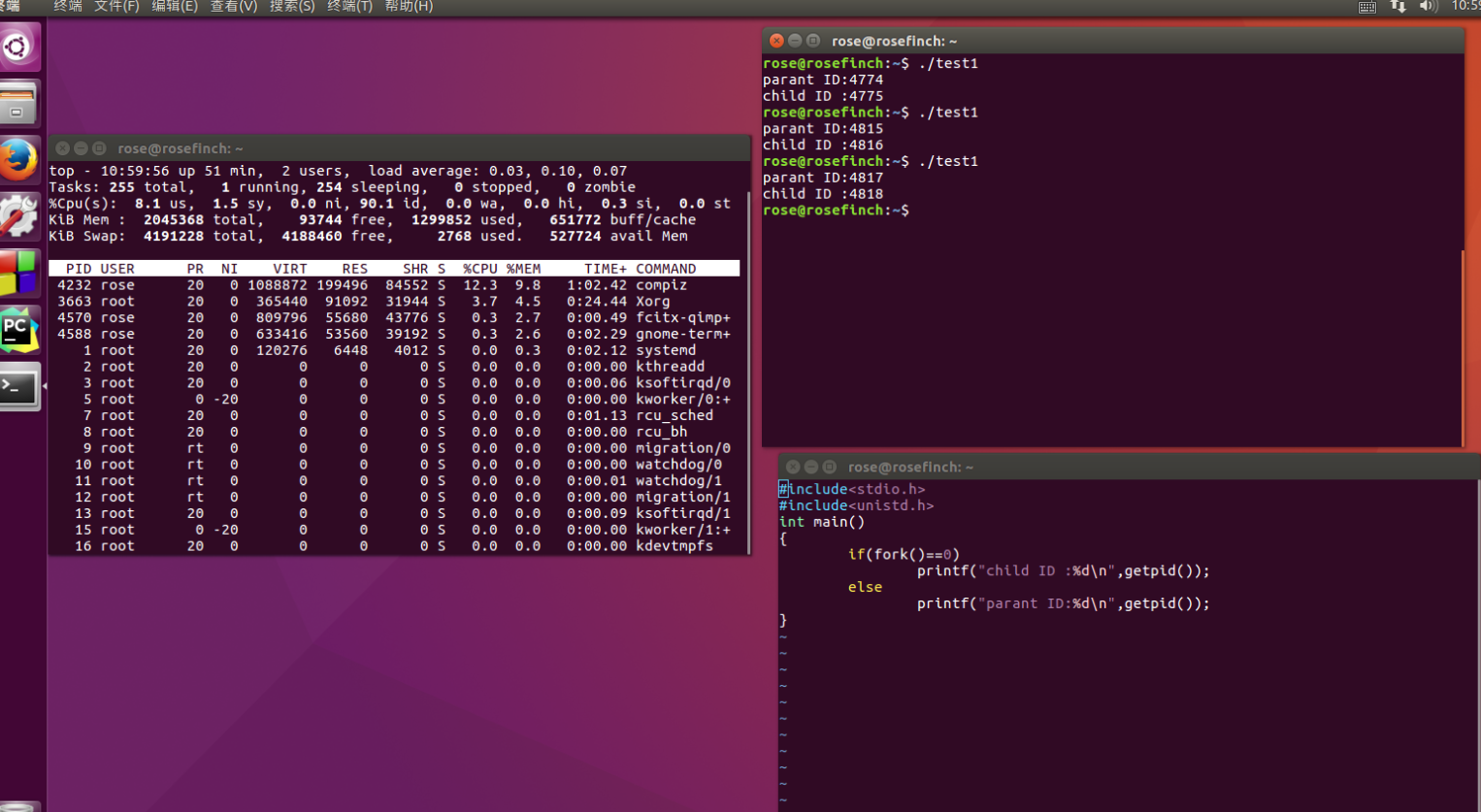Click '#include<unistd.h>' line in vim
The height and width of the screenshot is (812, 1481).
(x=856, y=505)
